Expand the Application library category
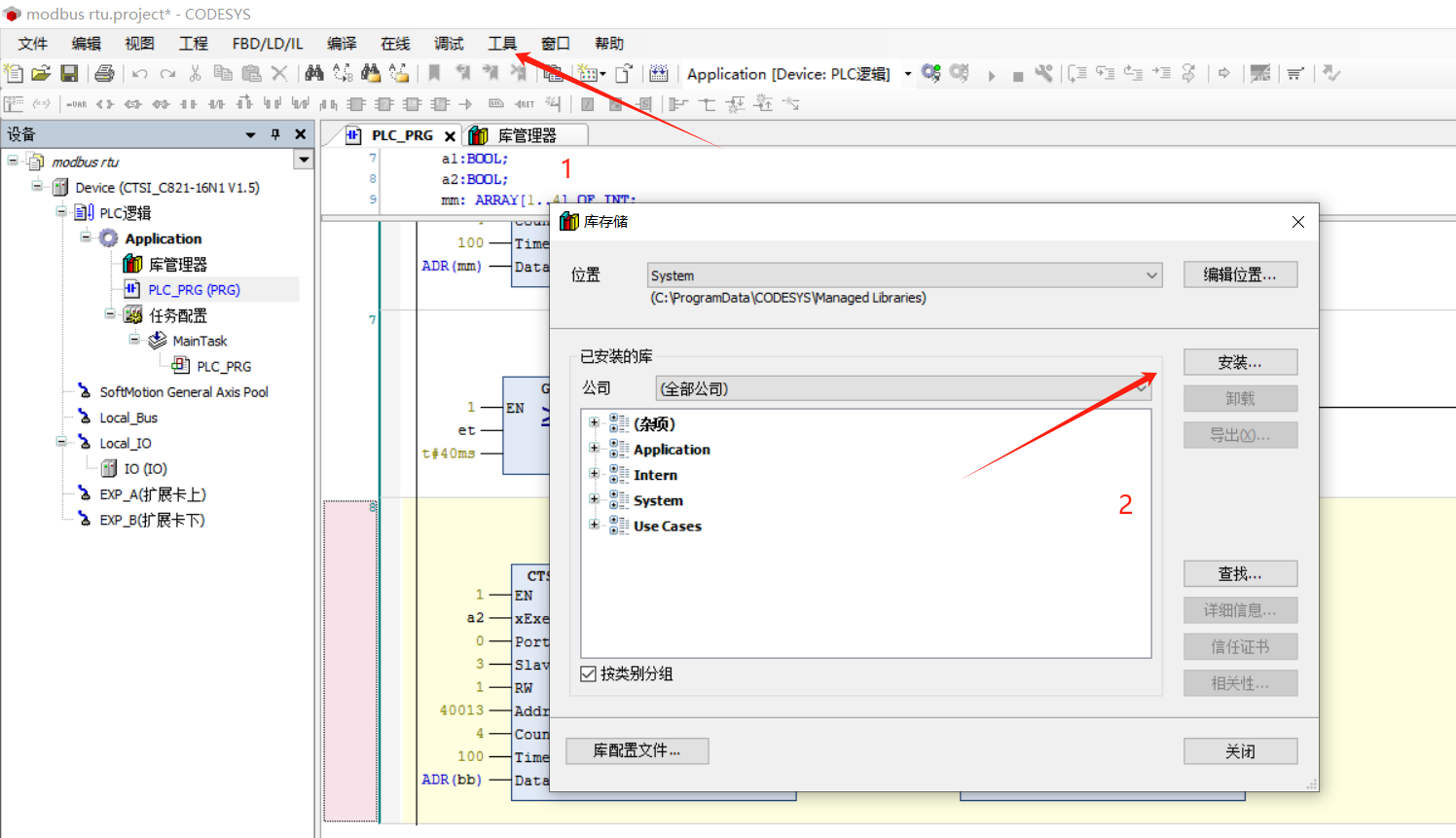 (594, 448)
